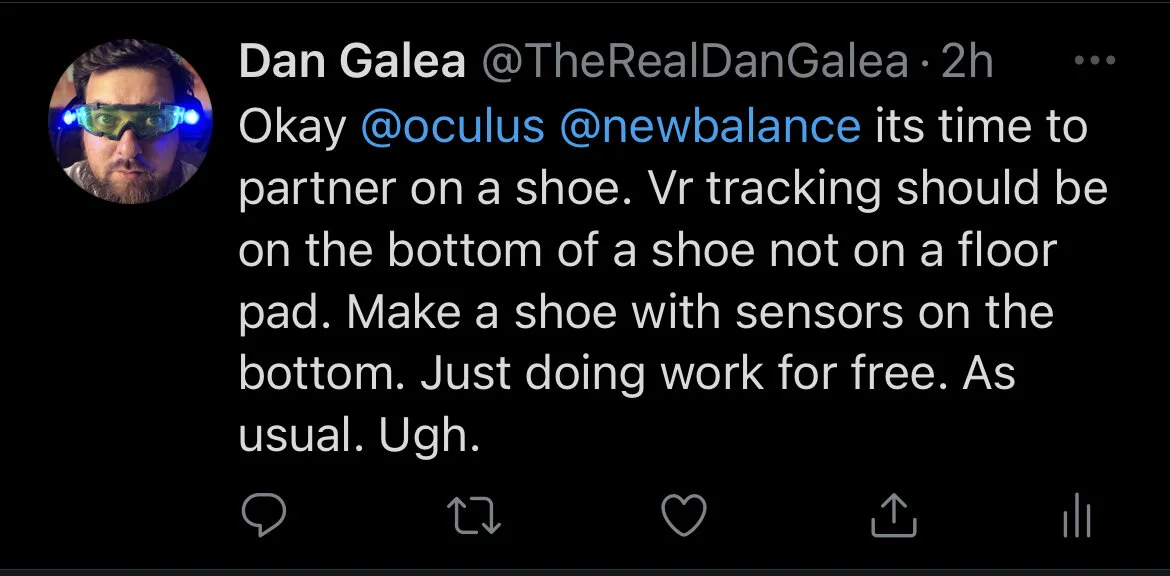Click the 'usual. Ugh.' closing text
Viewport: 1170px width, 576px height.
359,436
